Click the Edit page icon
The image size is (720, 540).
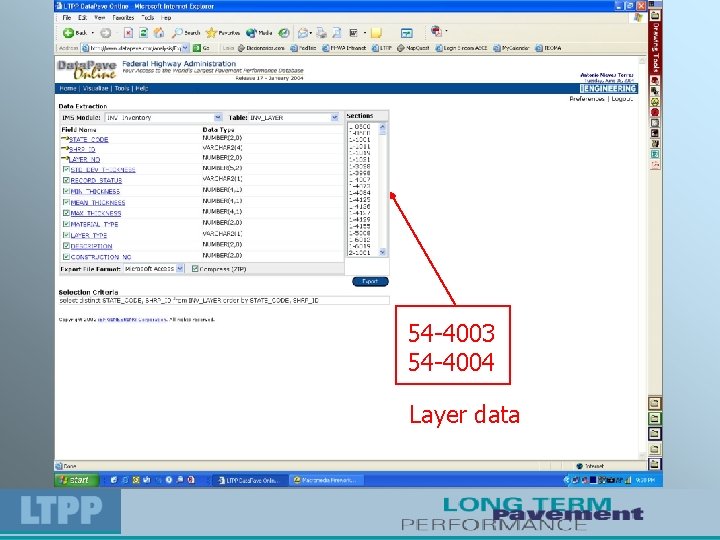click(337, 33)
